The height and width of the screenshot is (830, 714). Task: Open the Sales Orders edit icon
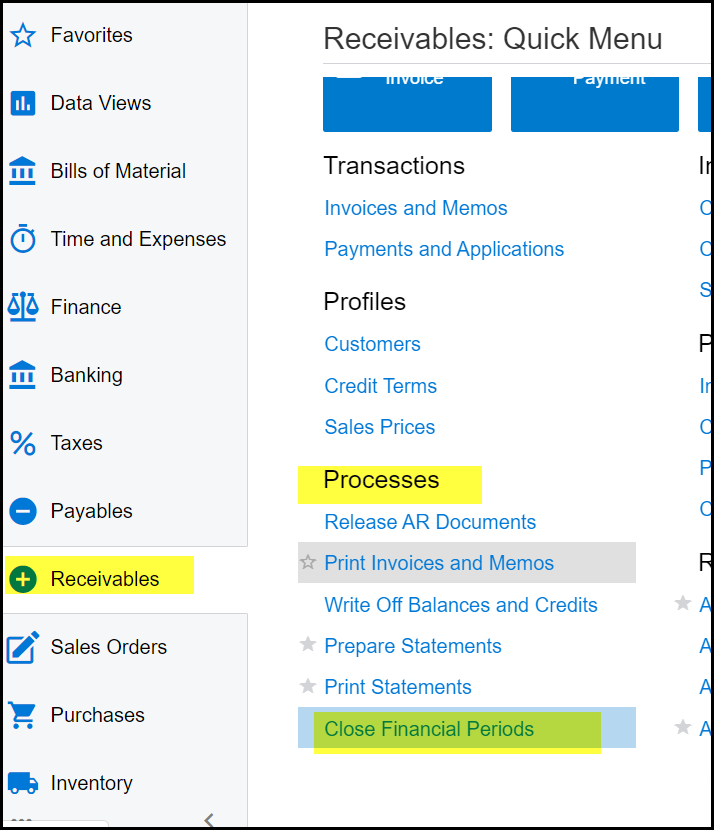coord(22,647)
